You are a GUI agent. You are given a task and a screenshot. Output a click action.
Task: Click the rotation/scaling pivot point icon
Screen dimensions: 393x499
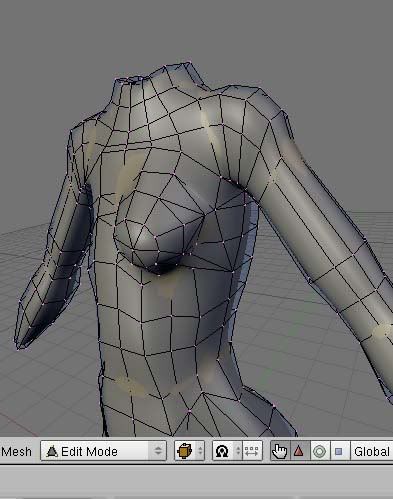[222, 451]
